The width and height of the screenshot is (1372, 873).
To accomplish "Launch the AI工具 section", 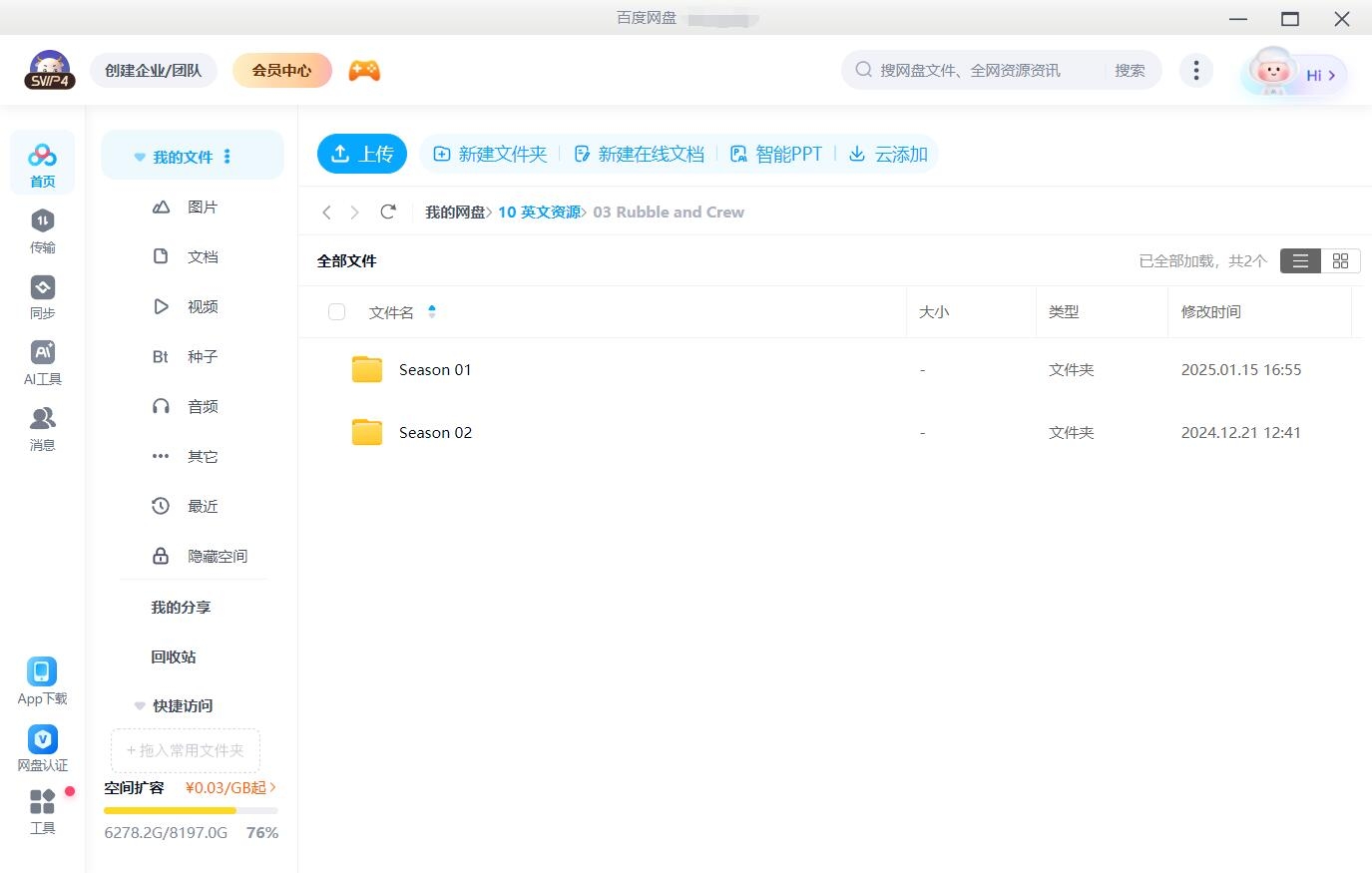I will pyautogui.click(x=42, y=363).
